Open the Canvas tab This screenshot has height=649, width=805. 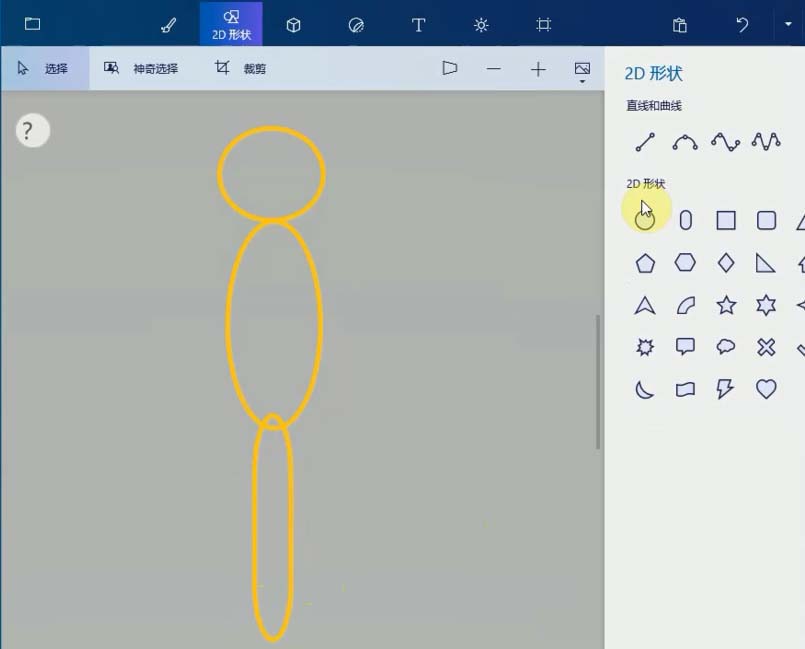[x=543, y=25]
